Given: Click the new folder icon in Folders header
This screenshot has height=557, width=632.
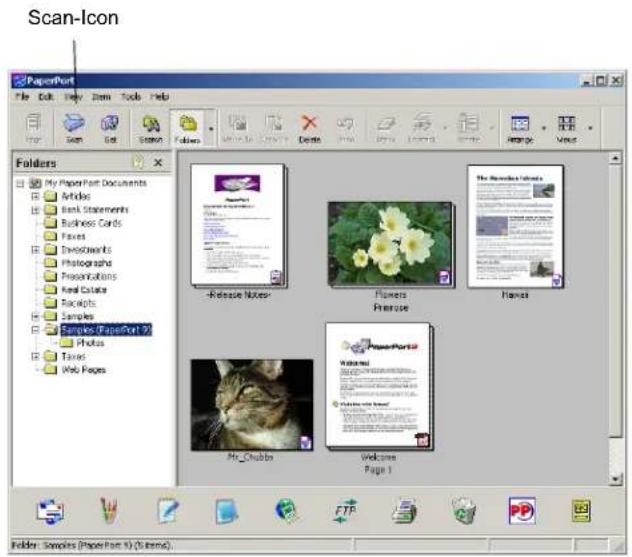Looking at the screenshot, I should point(138,162).
